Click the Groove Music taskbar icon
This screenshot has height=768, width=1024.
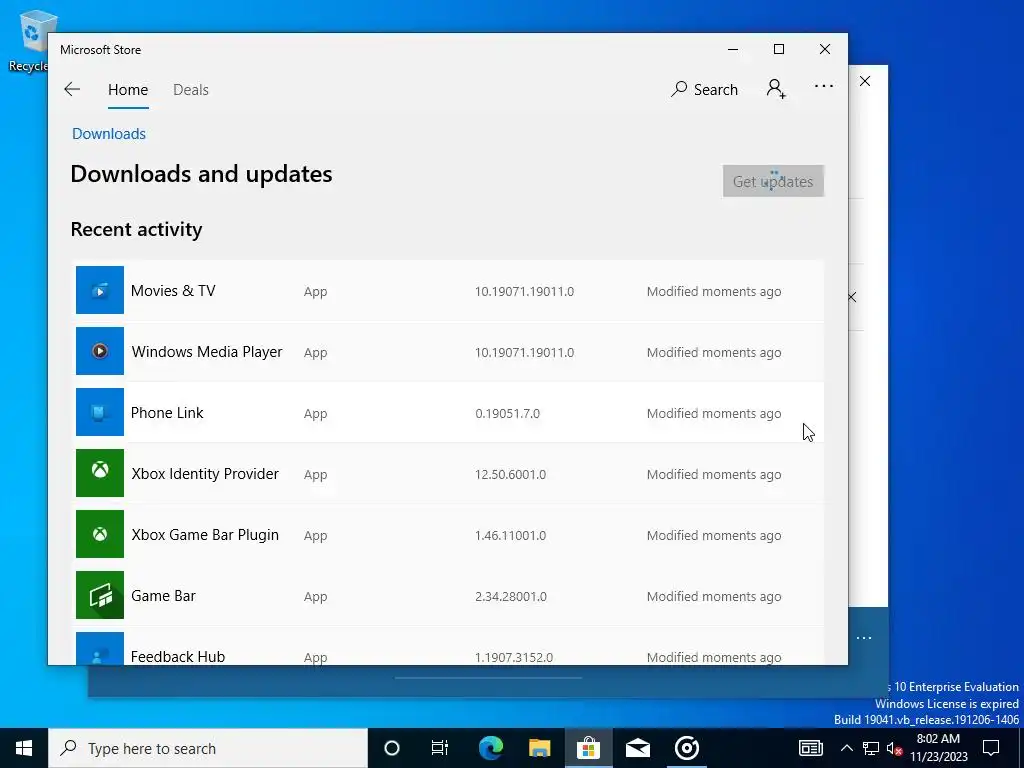tap(686, 748)
